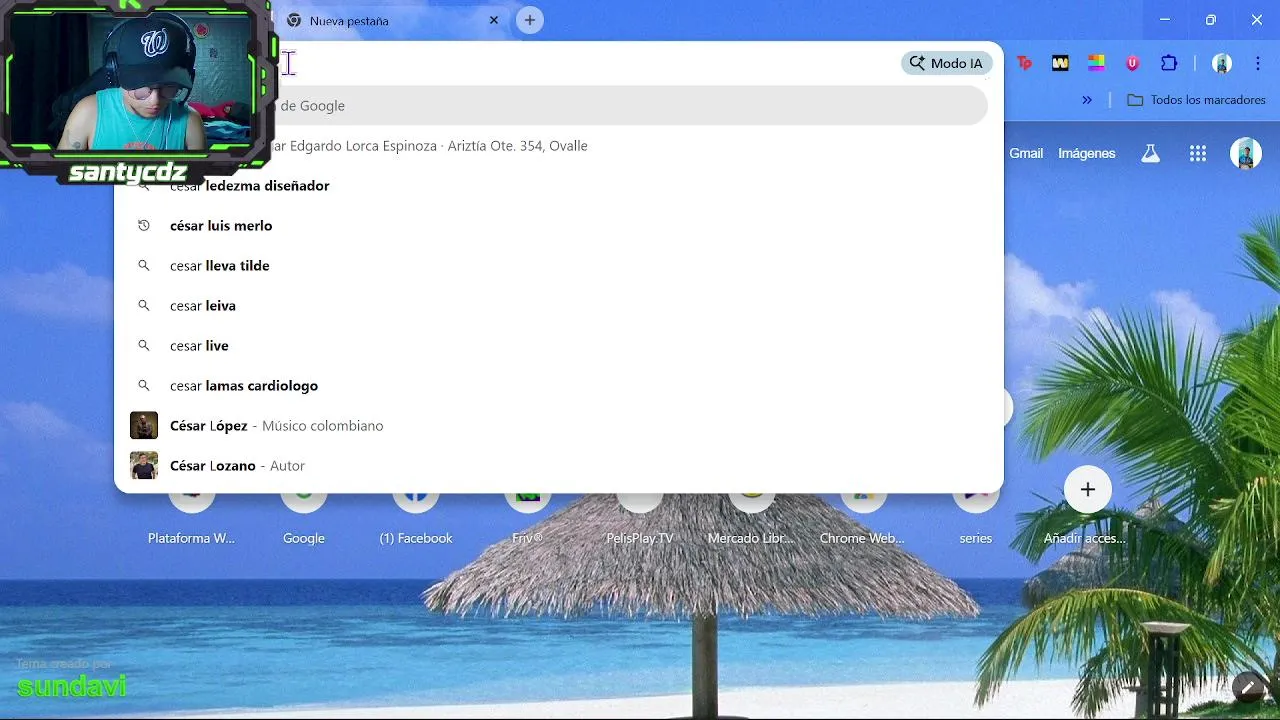The width and height of the screenshot is (1280, 720).
Task: Open the Chrome profile avatar in toolbar
Action: point(1221,63)
